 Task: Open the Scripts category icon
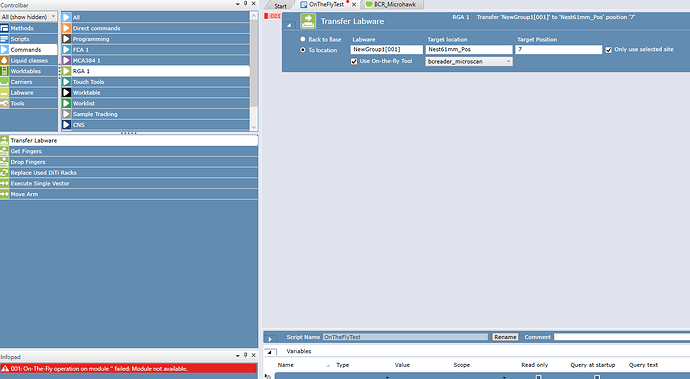click(x=4, y=39)
